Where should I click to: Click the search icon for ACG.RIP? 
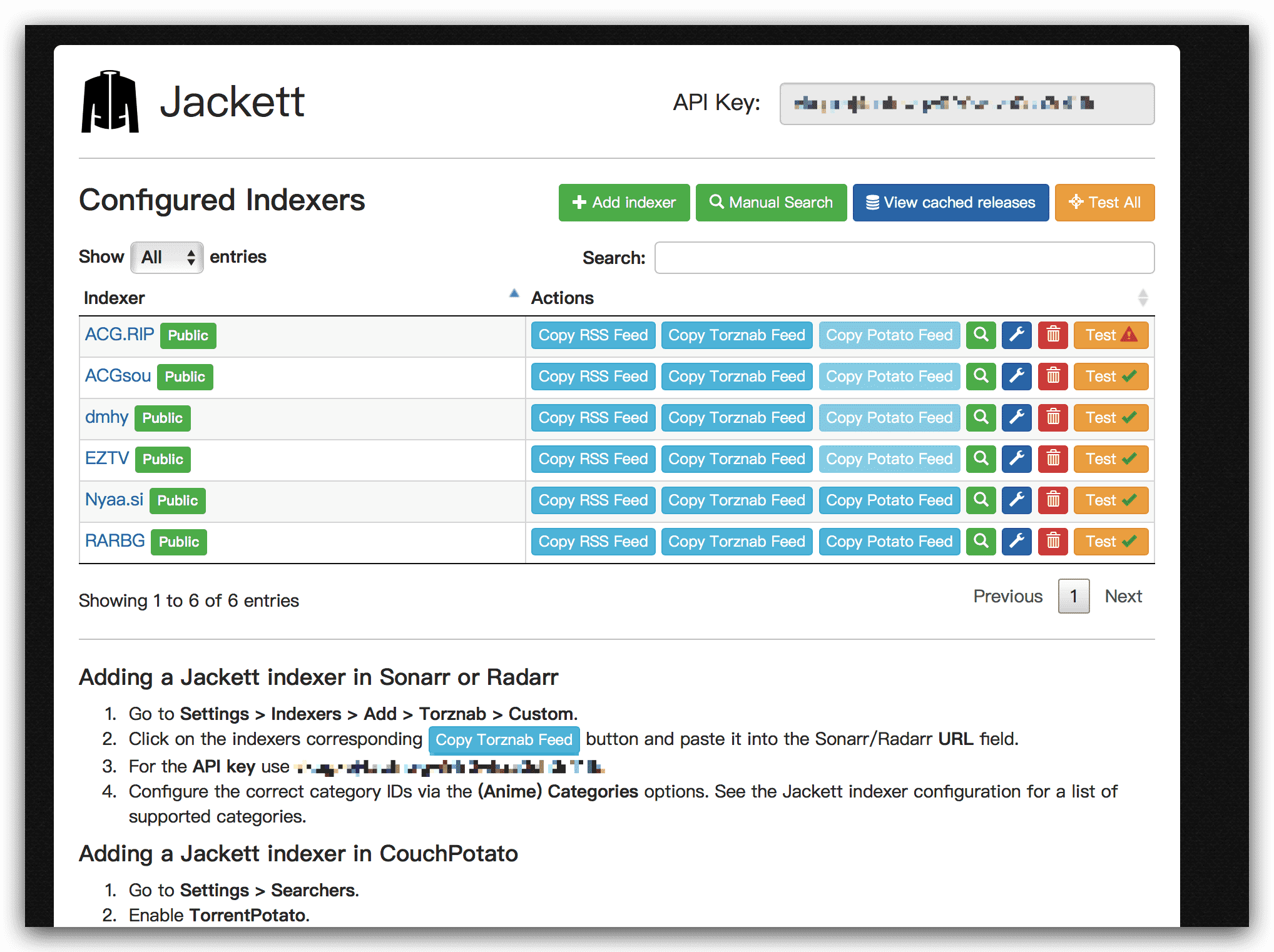pyautogui.click(x=981, y=335)
